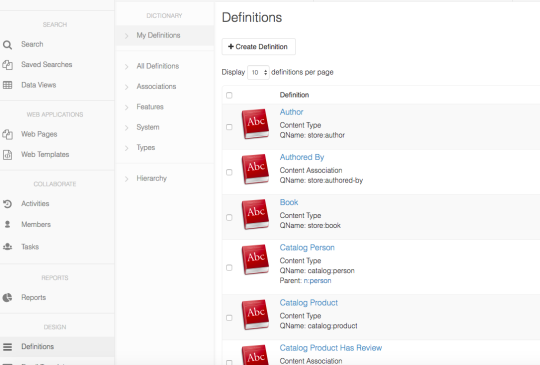The image size is (540, 365).
Task: Check the Catalog Product Has Review checkbox
Action: [x=229, y=362]
